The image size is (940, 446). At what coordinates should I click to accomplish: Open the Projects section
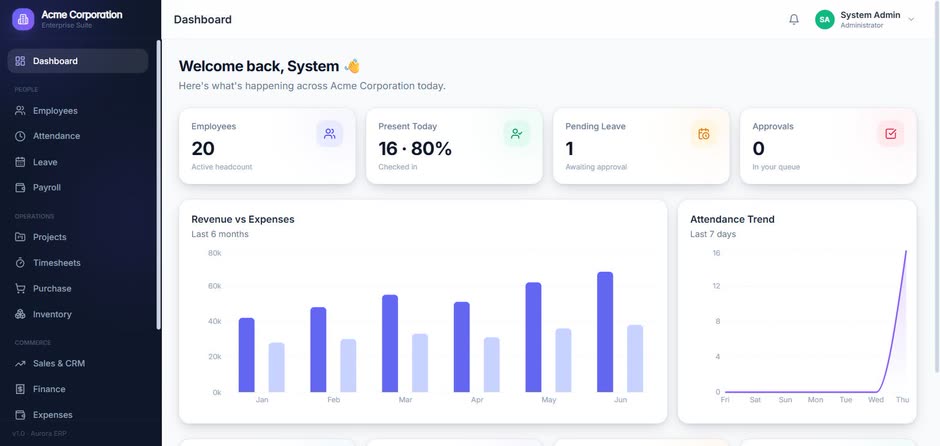click(78, 237)
